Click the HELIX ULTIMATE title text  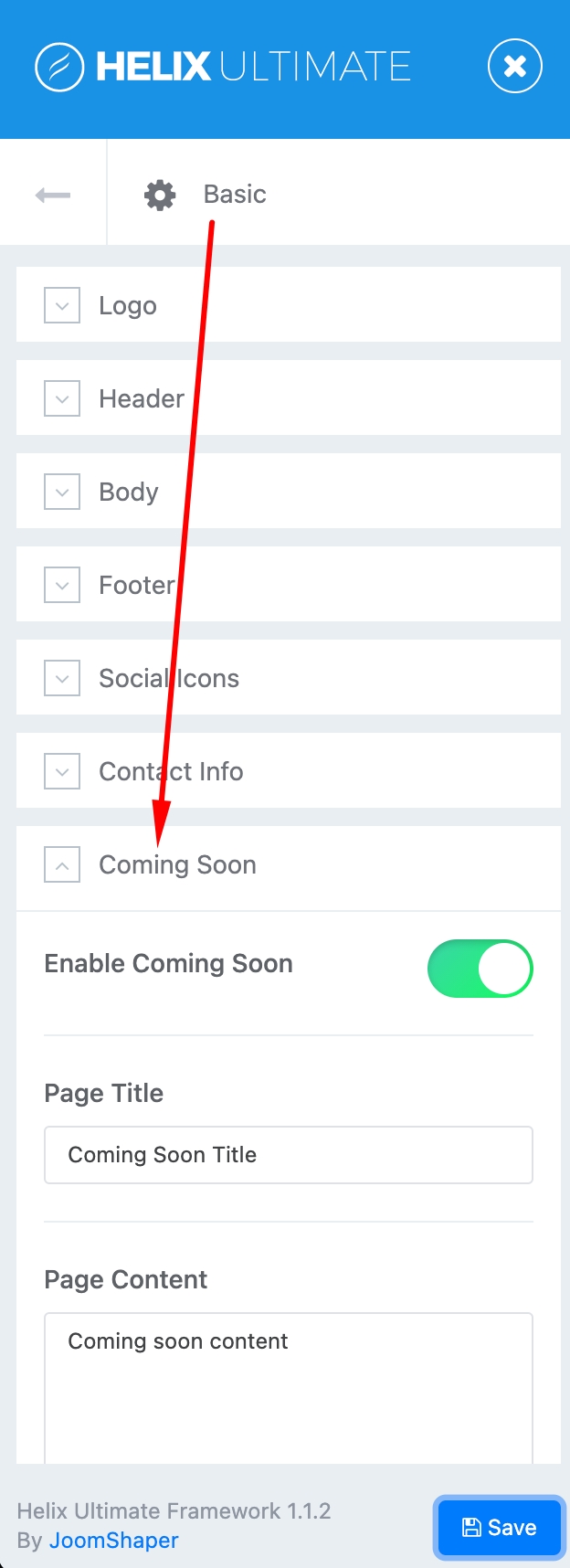pyautogui.click(x=253, y=67)
